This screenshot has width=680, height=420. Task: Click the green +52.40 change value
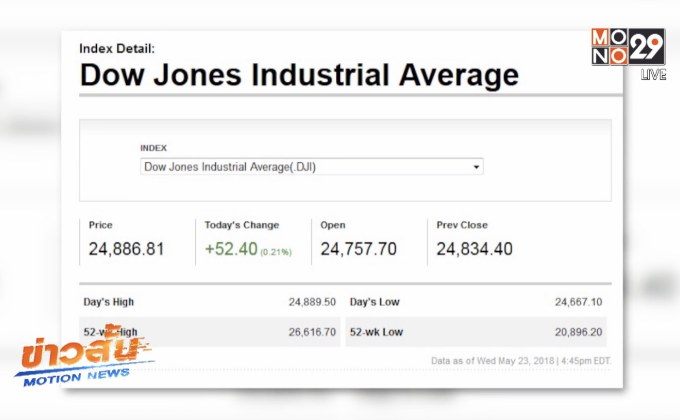pos(231,249)
